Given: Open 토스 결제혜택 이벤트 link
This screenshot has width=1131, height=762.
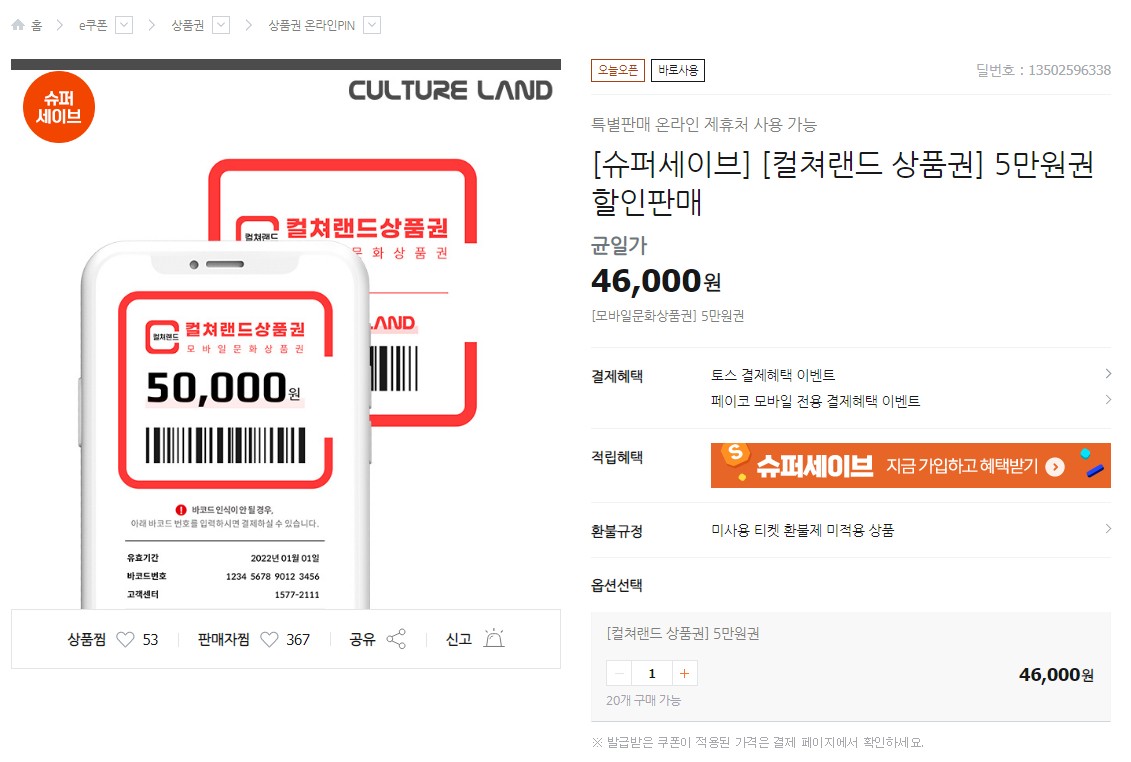Looking at the screenshot, I should (773, 375).
